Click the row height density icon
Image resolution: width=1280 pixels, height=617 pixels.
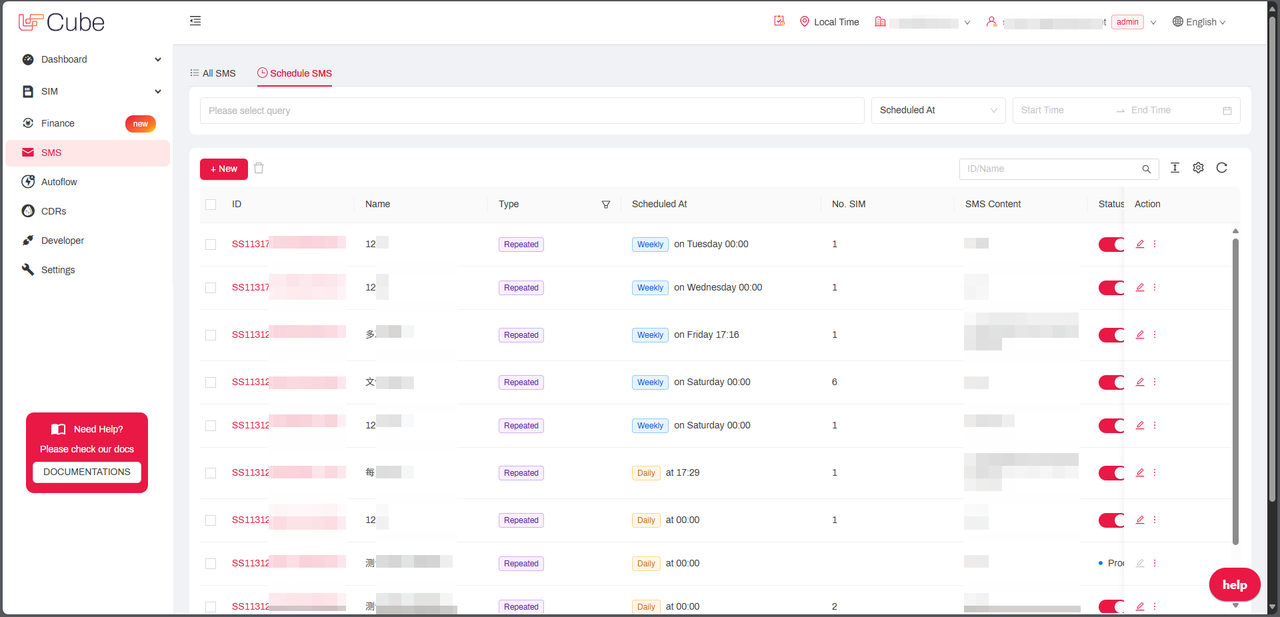click(x=1175, y=168)
